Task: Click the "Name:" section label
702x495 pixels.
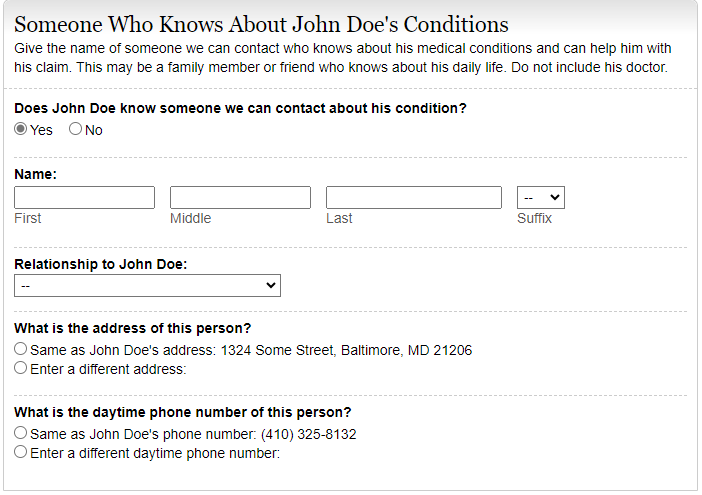Action: 35,174
